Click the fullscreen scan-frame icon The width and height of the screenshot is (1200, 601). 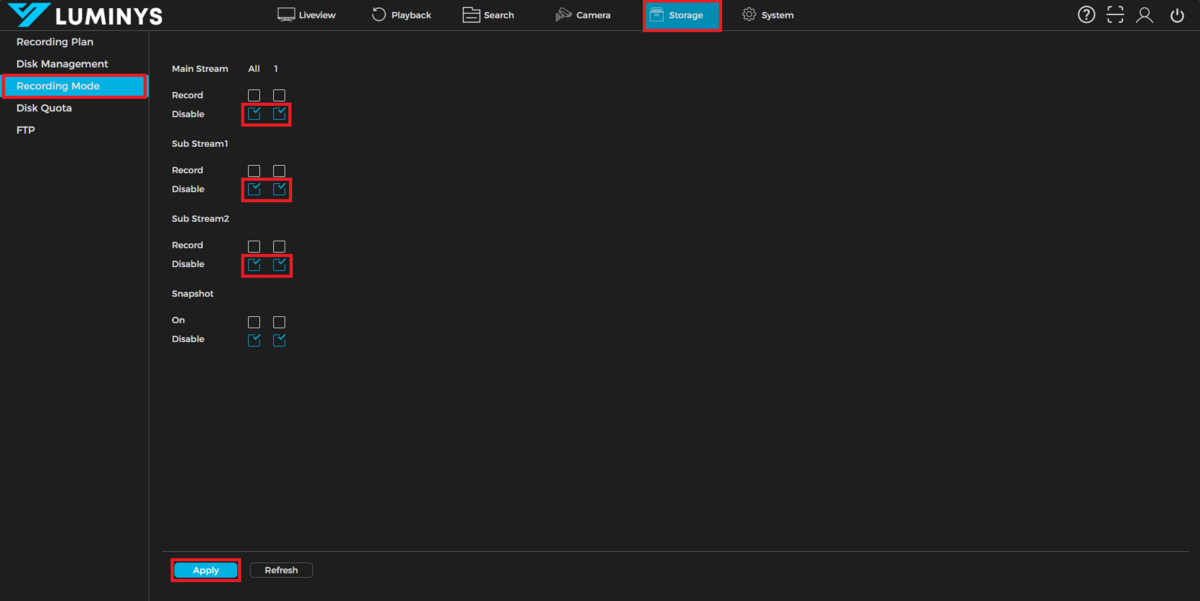1115,15
